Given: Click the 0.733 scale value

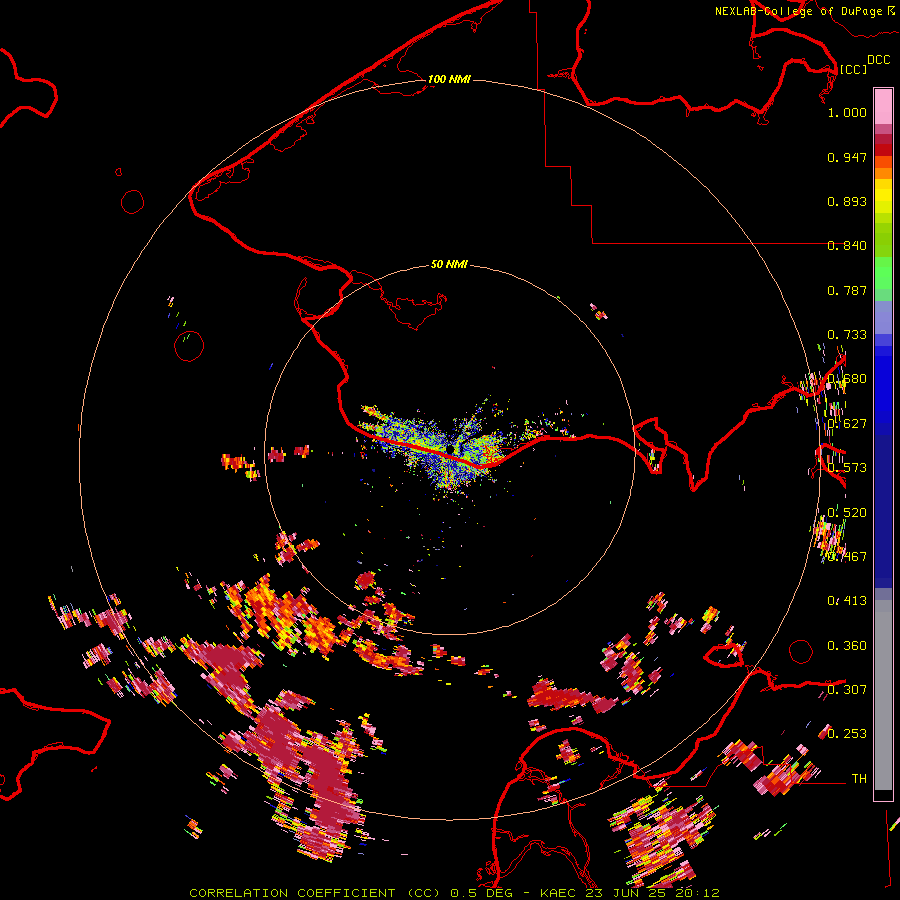Looking at the screenshot, I should [x=847, y=335].
